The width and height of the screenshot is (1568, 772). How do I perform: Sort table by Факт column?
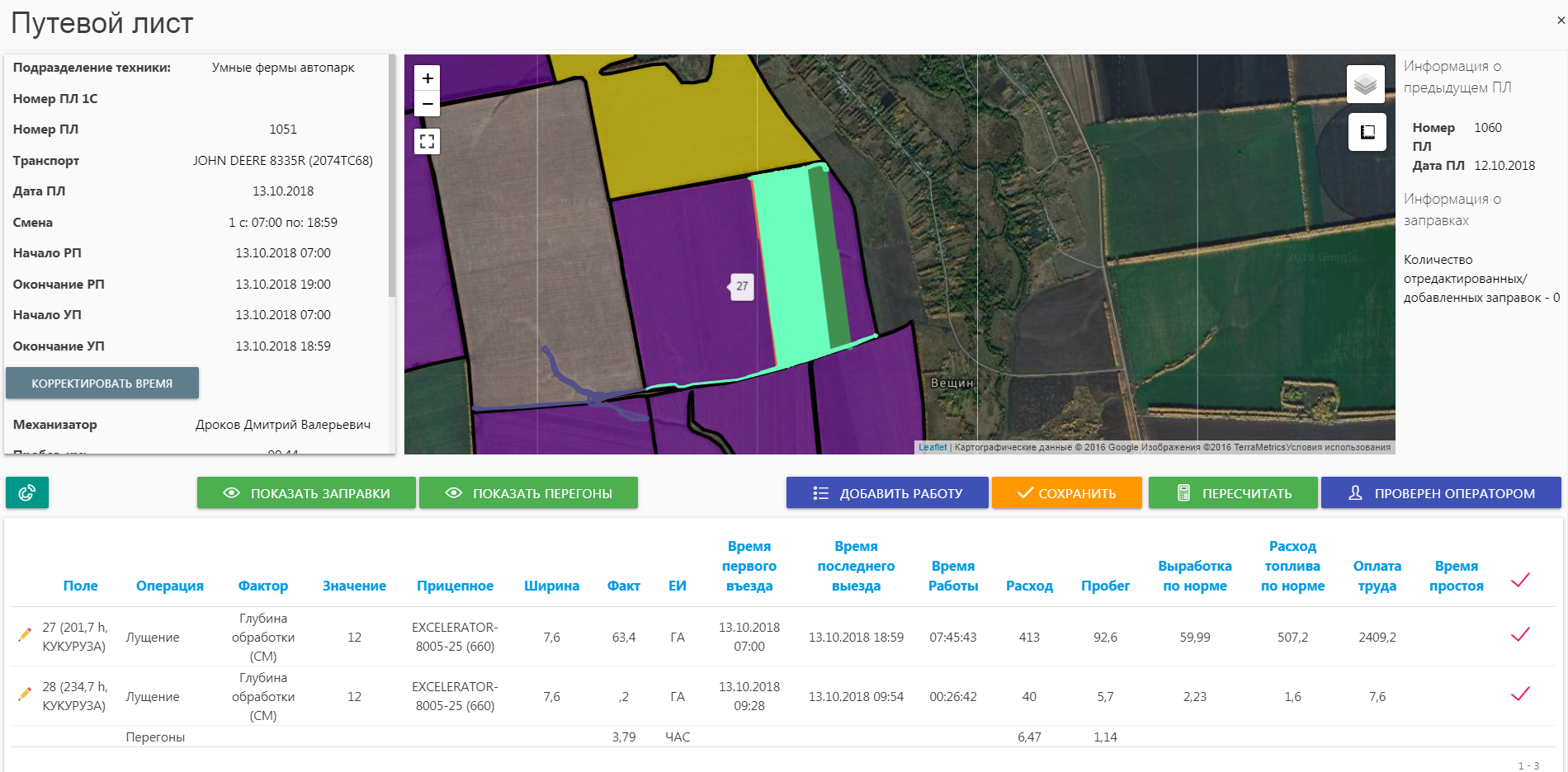[624, 586]
